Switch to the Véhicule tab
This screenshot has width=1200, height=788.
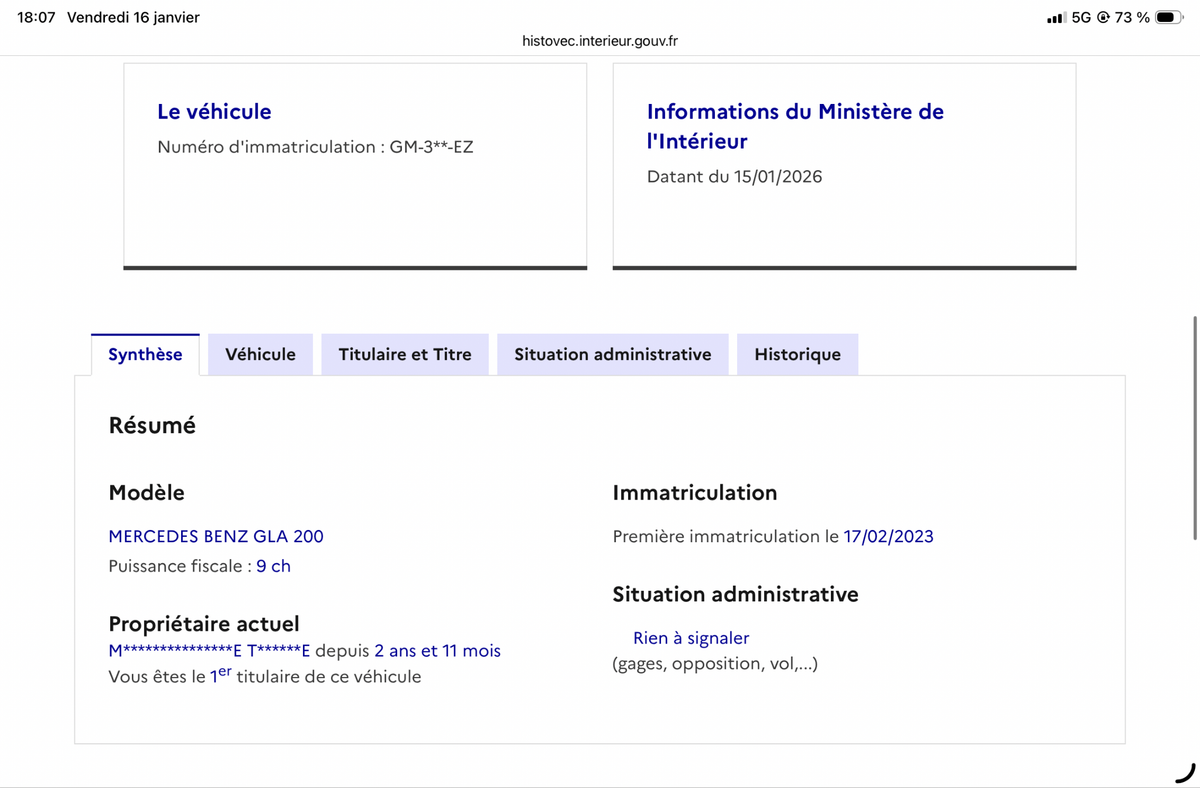[x=260, y=354]
